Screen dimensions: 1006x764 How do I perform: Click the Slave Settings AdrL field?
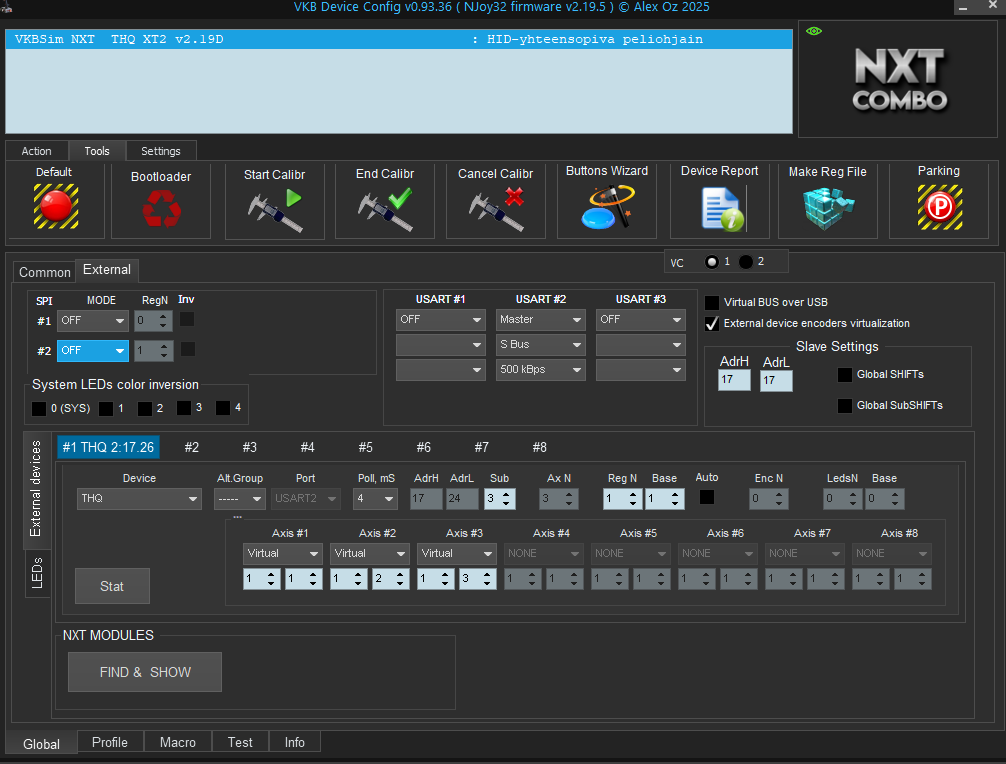(x=776, y=380)
